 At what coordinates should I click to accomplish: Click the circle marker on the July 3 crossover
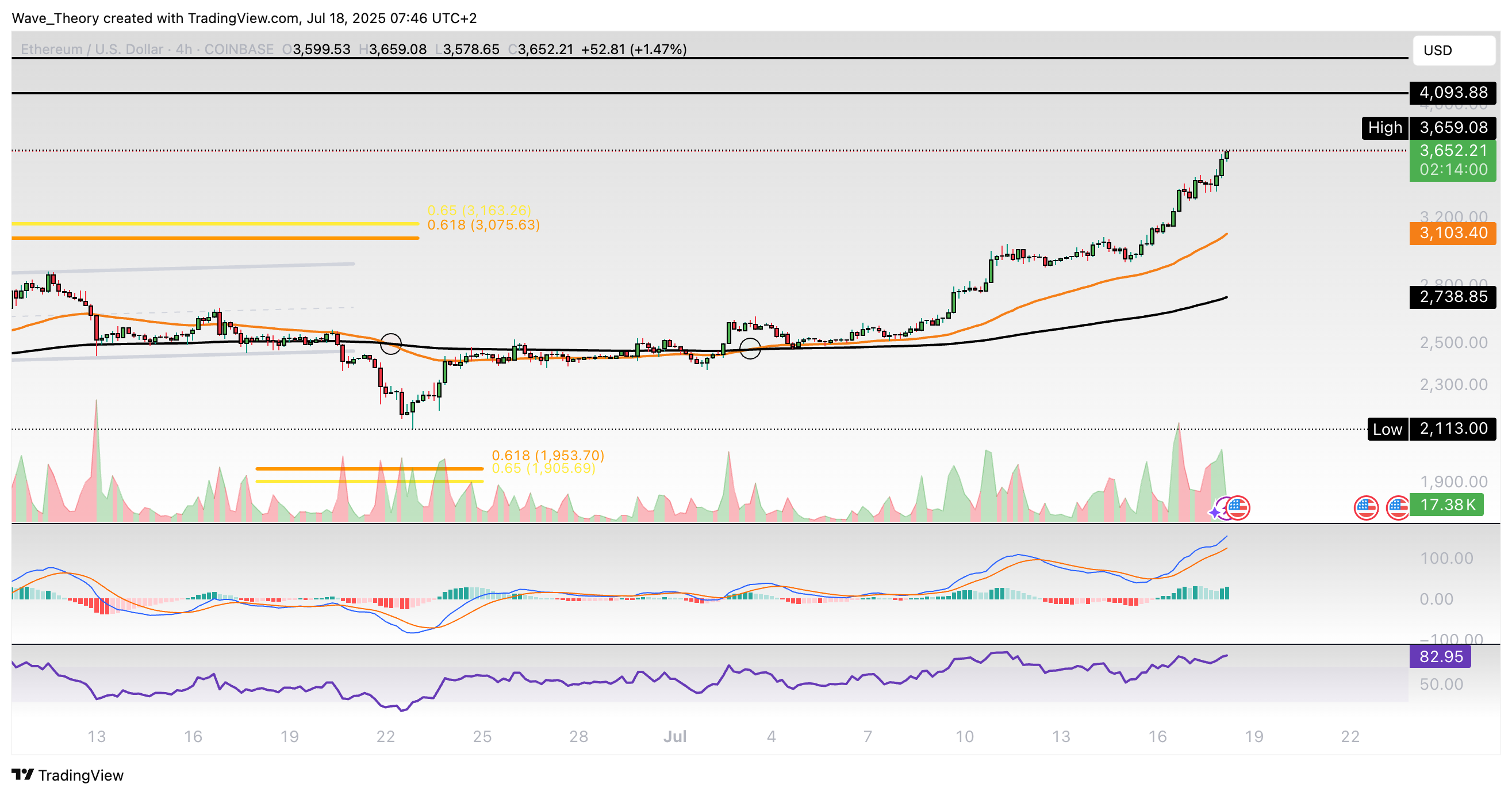[x=750, y=348]
